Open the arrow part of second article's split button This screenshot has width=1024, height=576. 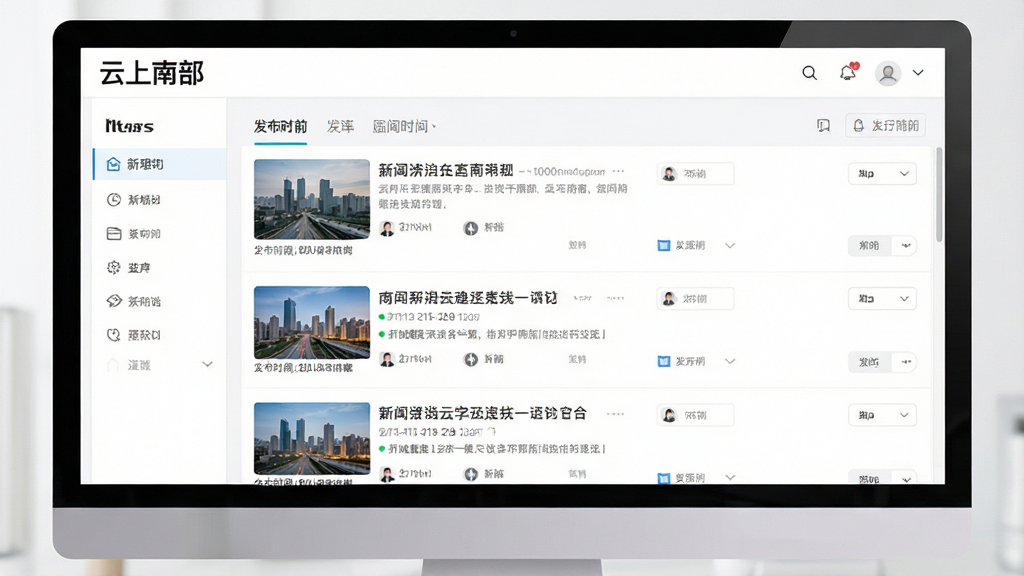906,362
